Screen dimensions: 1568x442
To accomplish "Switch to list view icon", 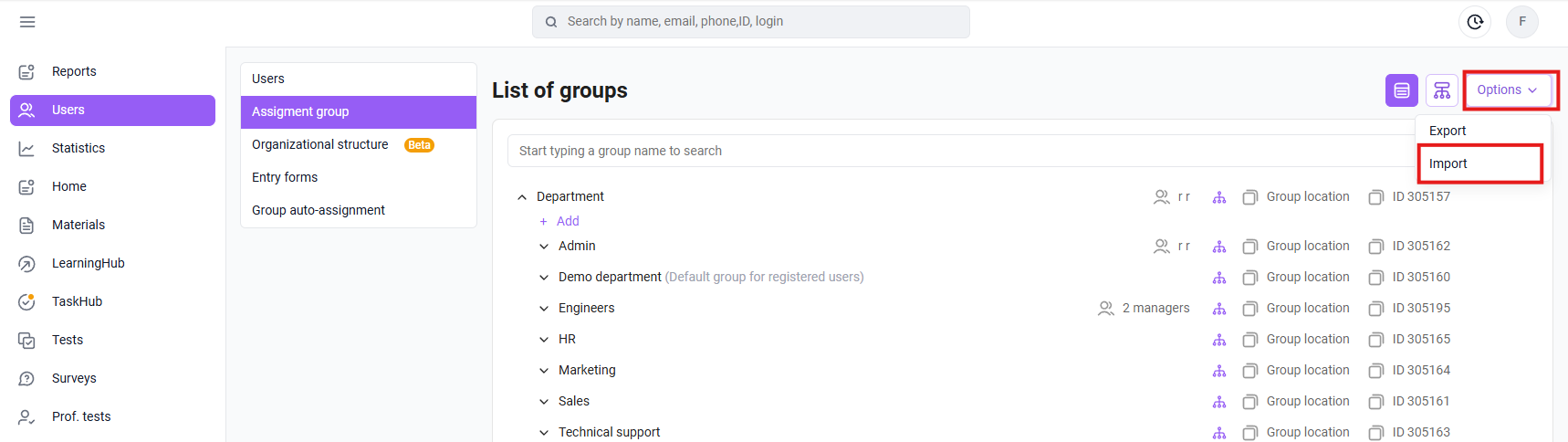I will pyautogui.click(x=1402, y=90).
